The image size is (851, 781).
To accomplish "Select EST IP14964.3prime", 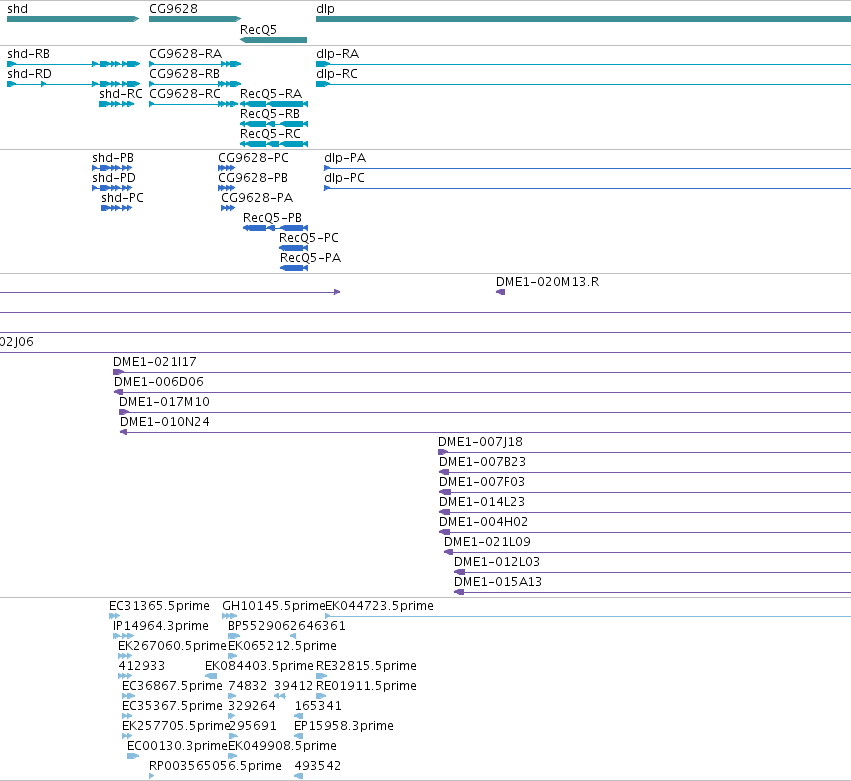I will (161, 627).
